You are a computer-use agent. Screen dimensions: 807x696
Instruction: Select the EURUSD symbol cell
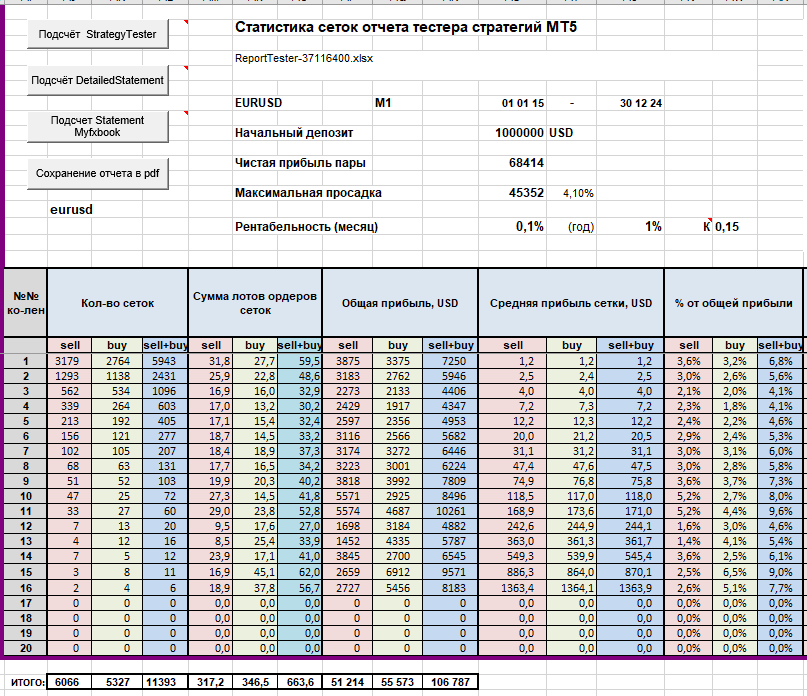coord(258,103)
